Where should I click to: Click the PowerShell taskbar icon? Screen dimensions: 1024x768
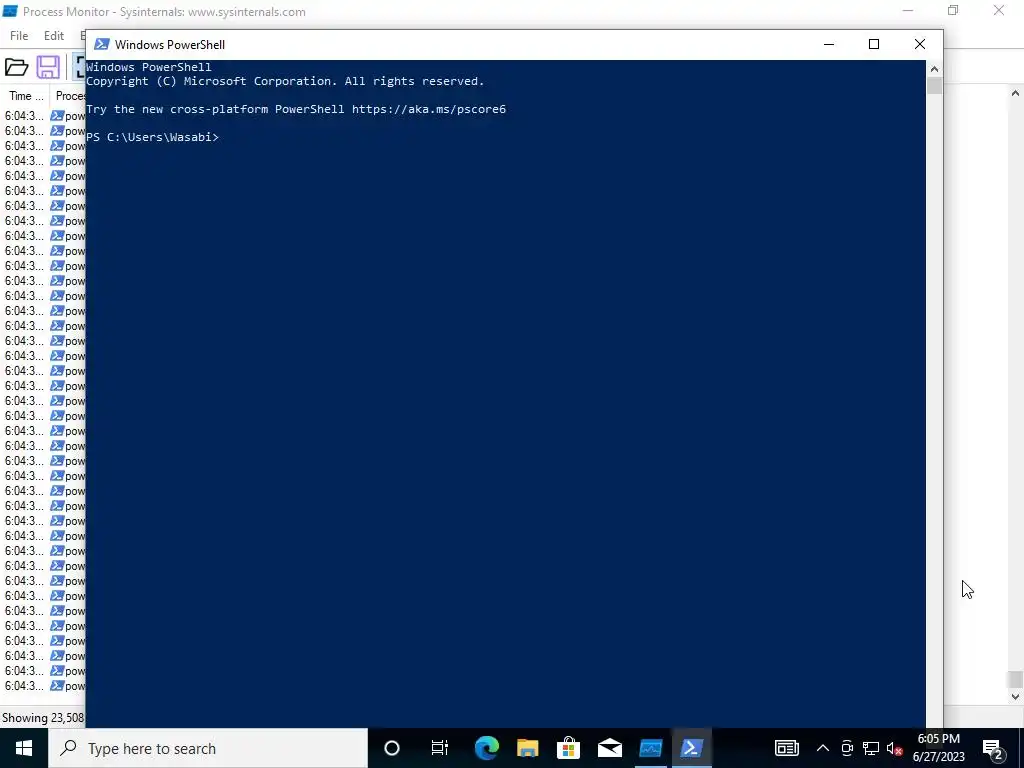tap(692, 748)
